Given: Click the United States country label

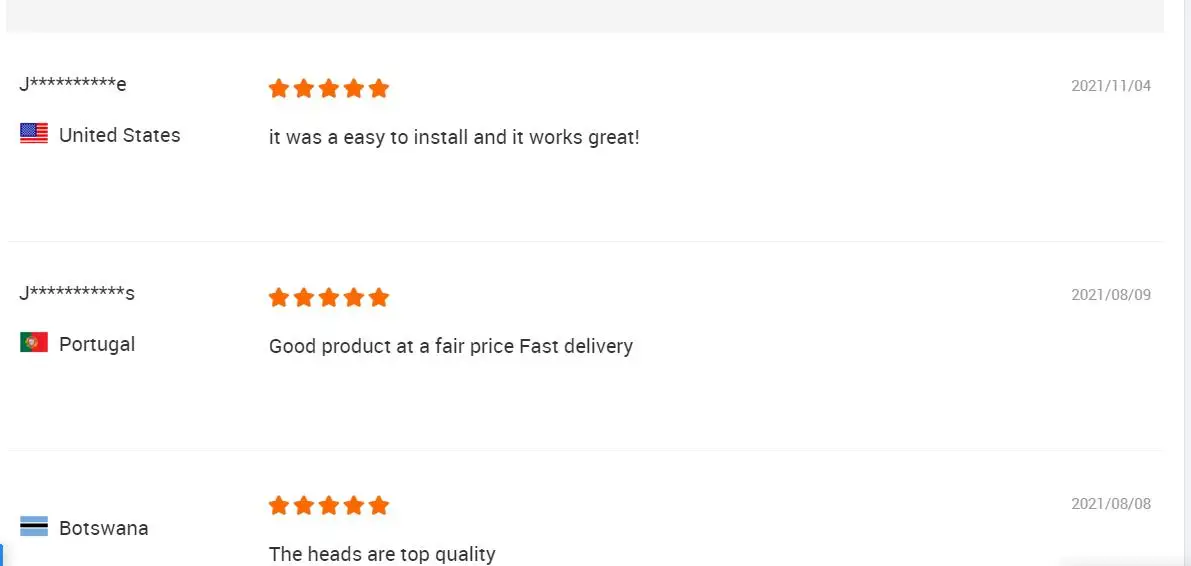Looking at the screenshot, I should (120, 135).
